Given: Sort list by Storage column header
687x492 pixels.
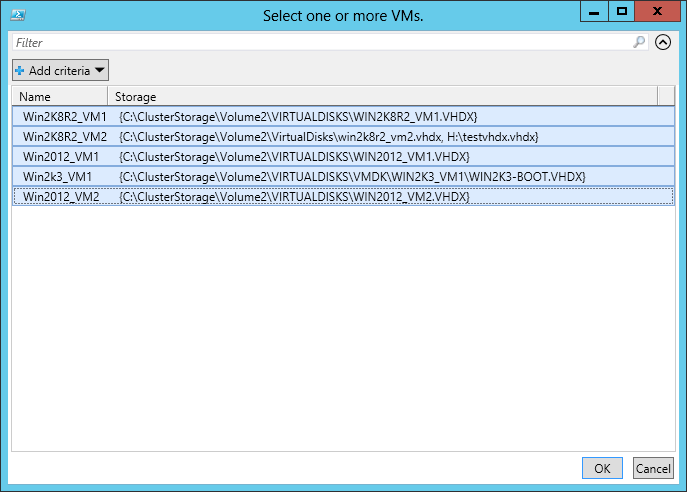Looking at the screenshot, I should [380, 97].
